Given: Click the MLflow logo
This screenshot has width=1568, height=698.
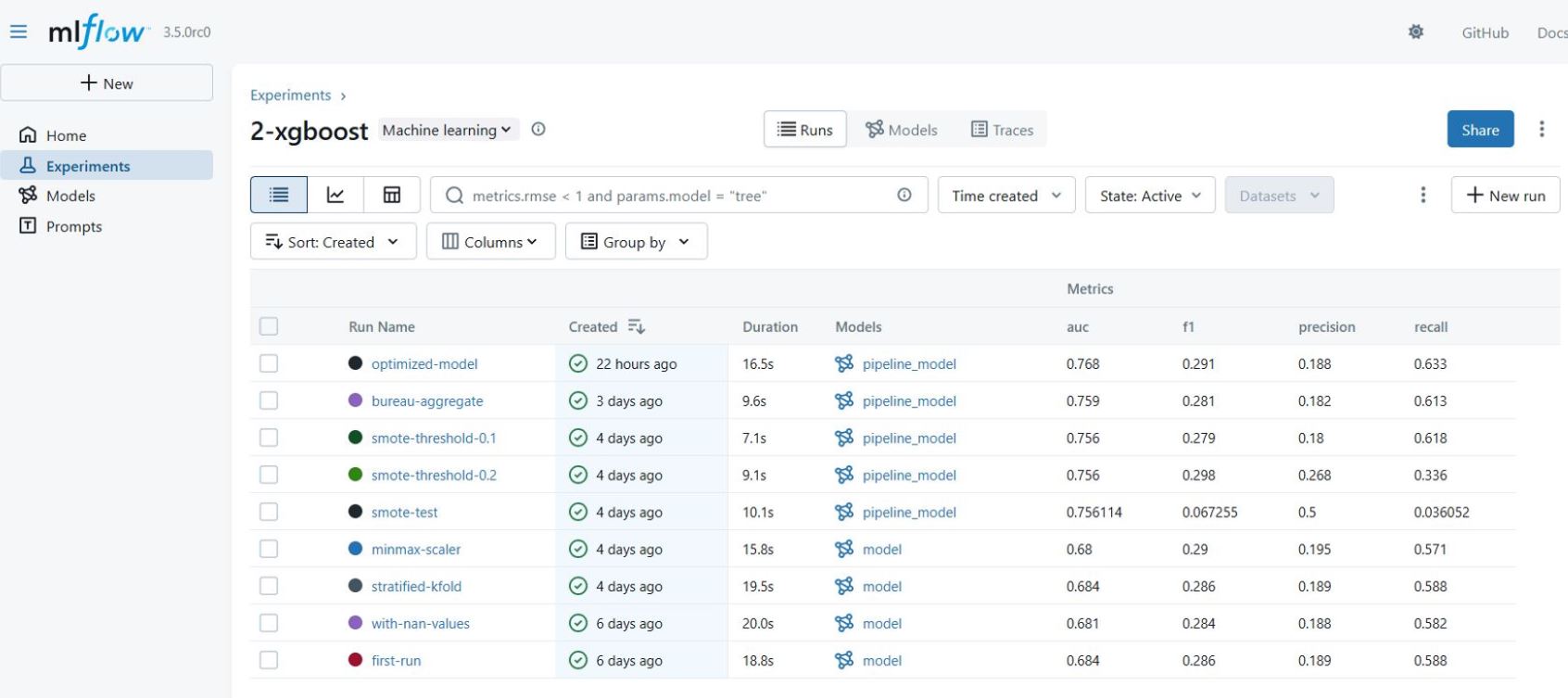Looking at the screenshot, I should pos(99,32).
